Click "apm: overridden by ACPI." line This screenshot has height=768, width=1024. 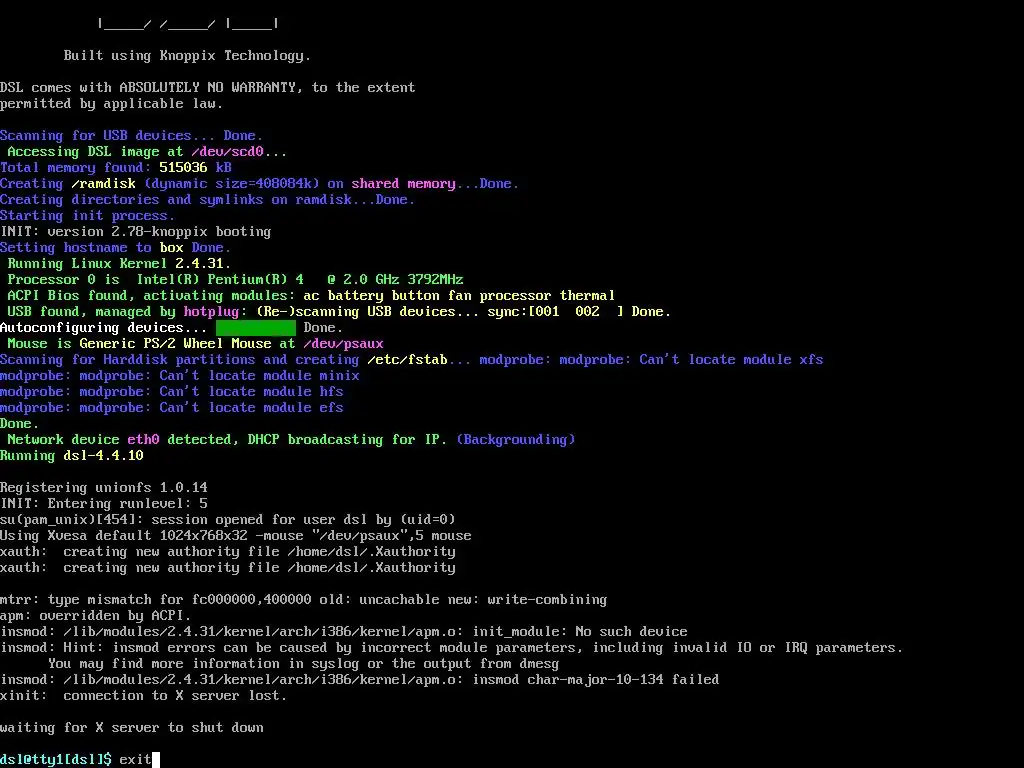point(95,616)
